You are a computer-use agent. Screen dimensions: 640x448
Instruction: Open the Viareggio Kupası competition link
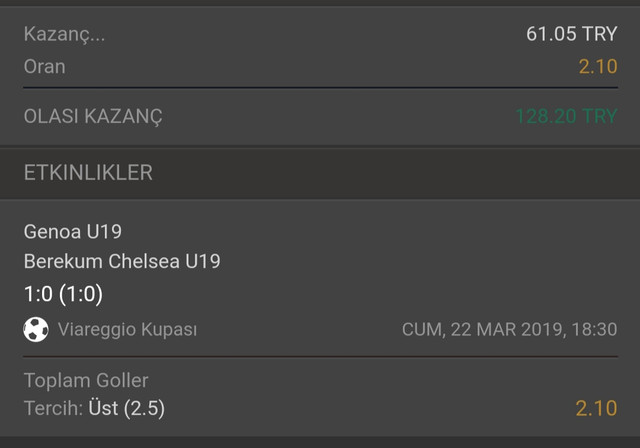coord(127,330)
